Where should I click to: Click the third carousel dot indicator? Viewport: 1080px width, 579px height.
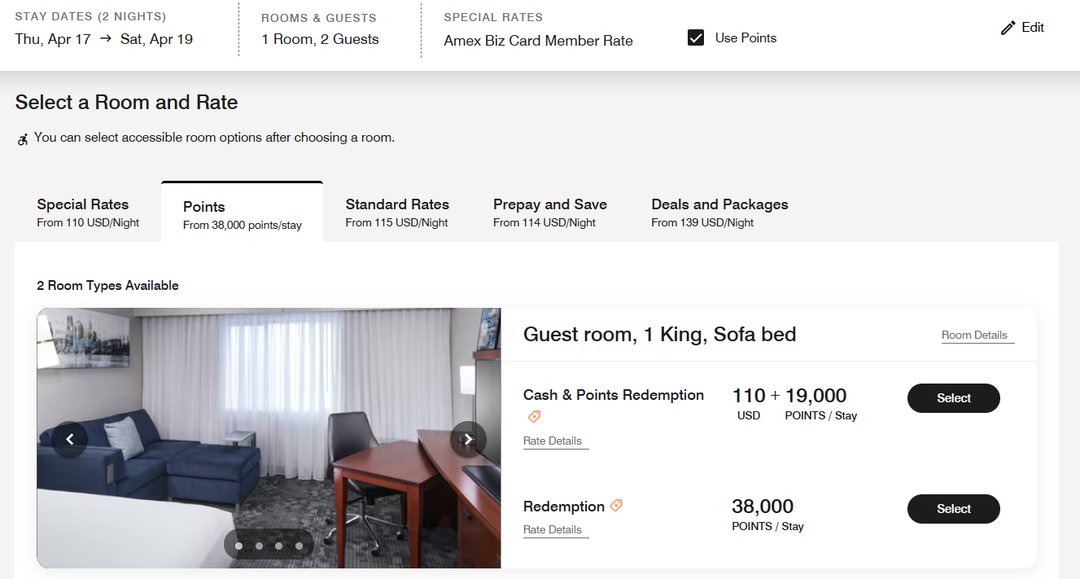[279, 544]
